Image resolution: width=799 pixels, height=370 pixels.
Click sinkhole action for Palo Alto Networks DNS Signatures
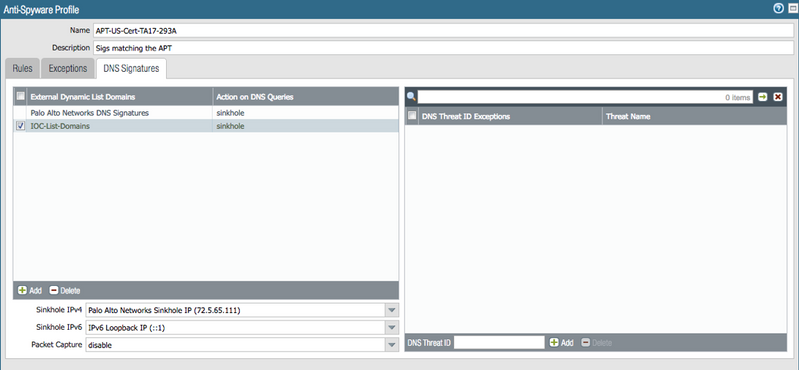coord(230,113)
